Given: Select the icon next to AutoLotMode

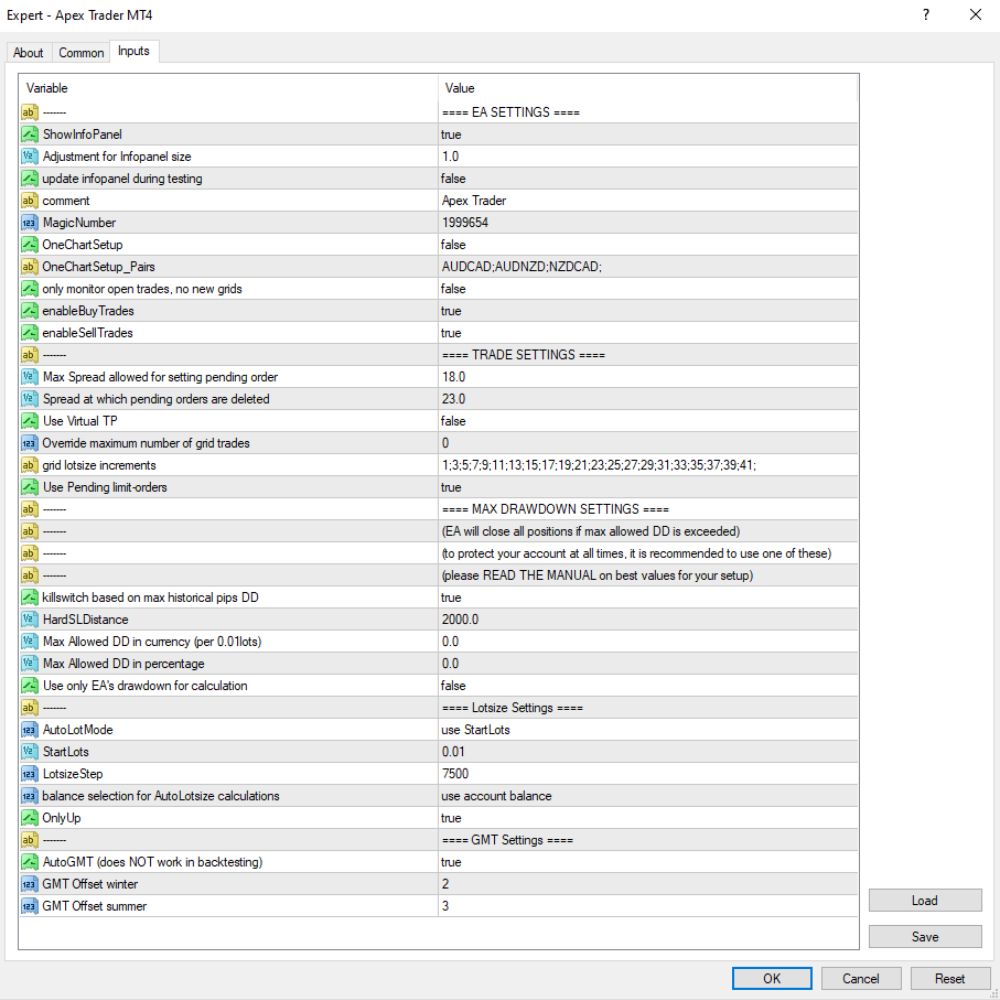Looking at the screenshot, I should coord(29,730).
